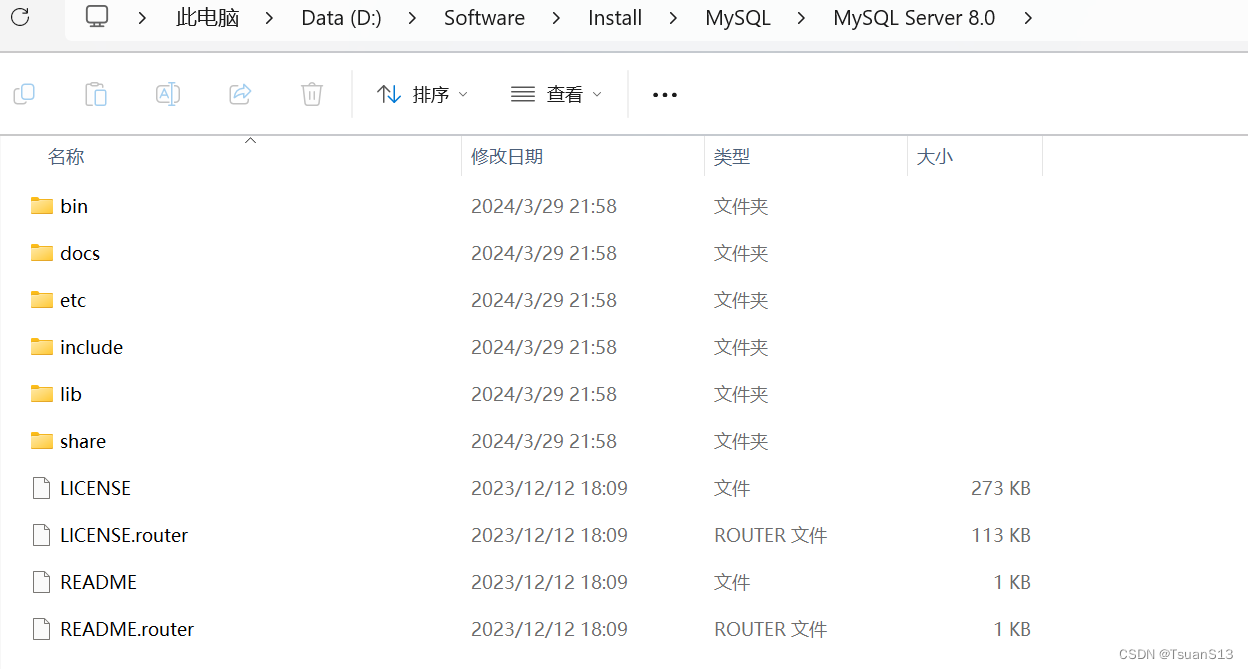Click the Paste clipboard icon in toolbar
This screenshot has height=669, width=1248.
[x=96, y=94]
